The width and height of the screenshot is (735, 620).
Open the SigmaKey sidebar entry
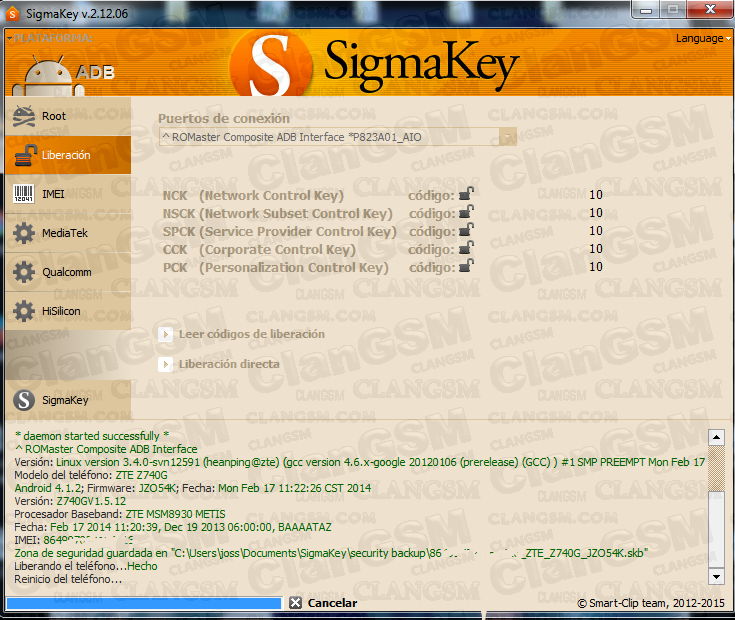point(68,400)
